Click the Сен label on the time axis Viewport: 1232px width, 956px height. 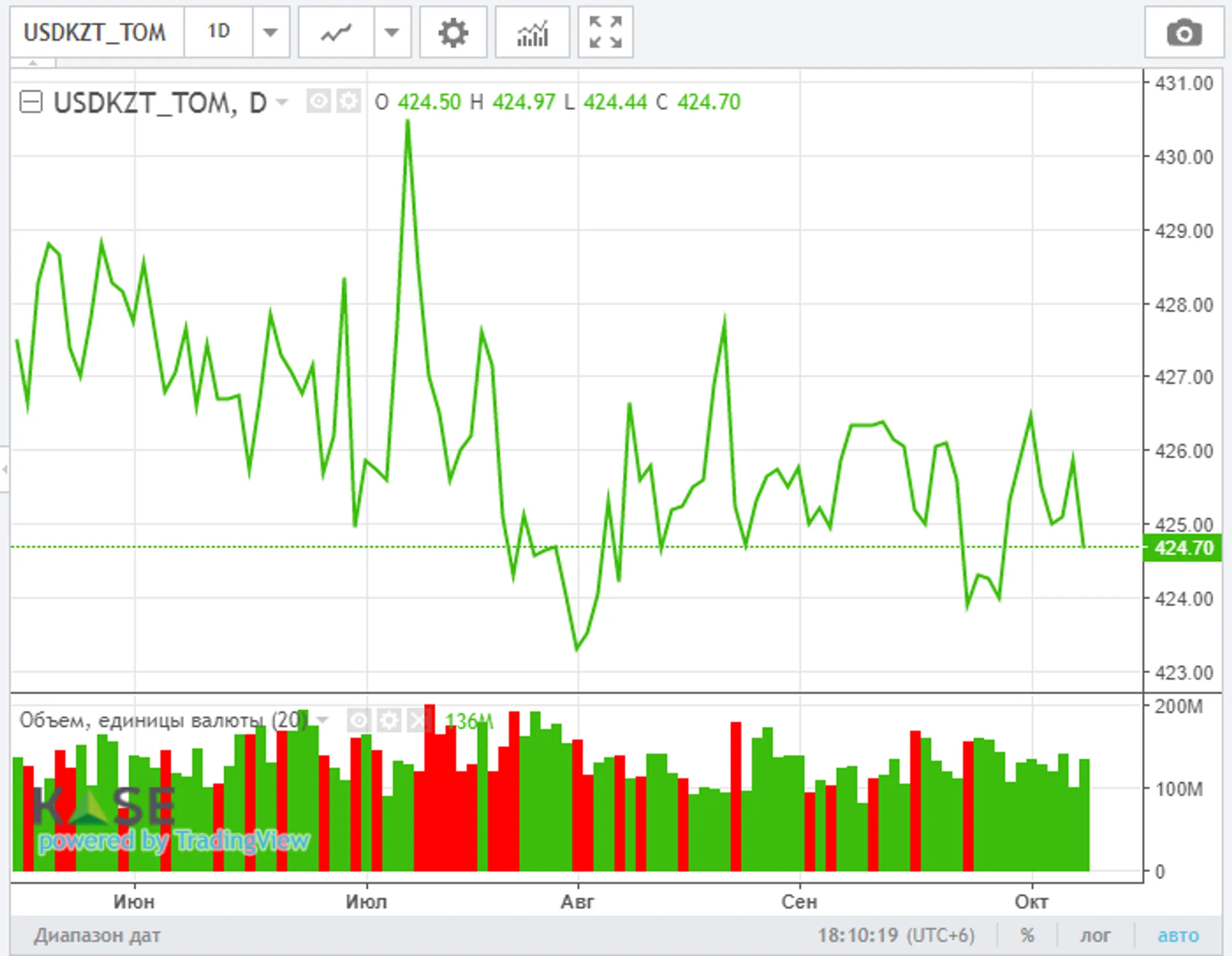point(799,902)
